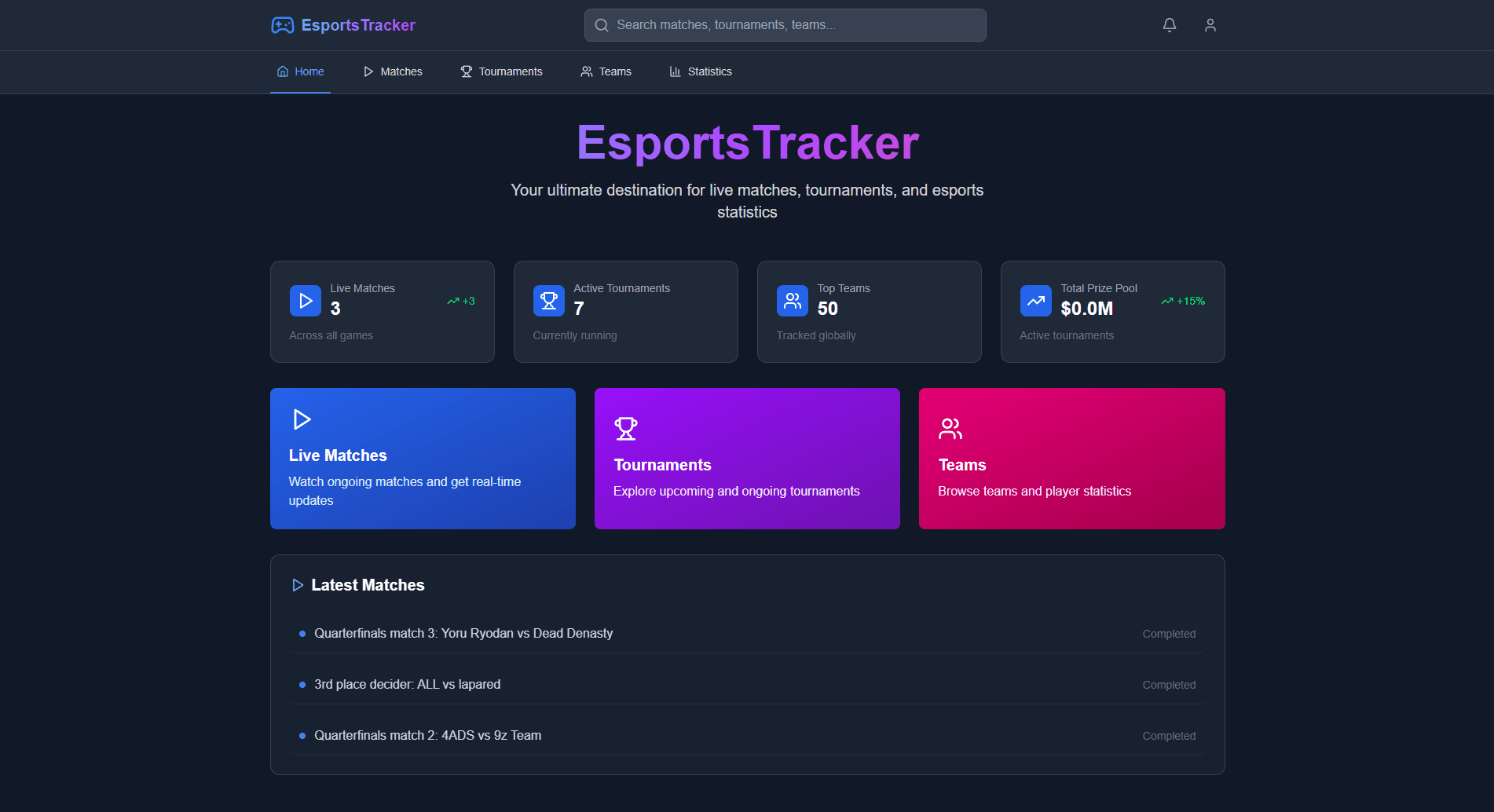
Task: Open the blue Live Matches card
Action: (423, 459)
